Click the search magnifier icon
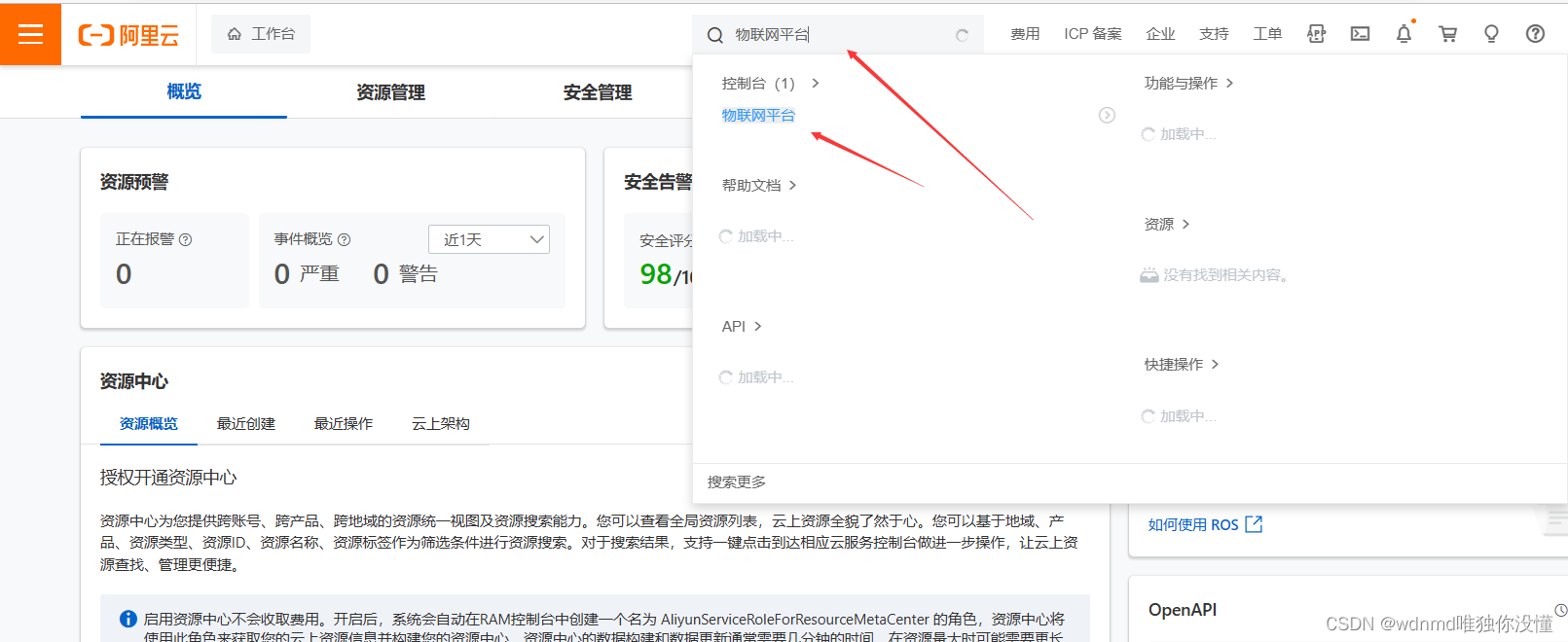The image size is (1568, 642). click(x=715, y=35)
